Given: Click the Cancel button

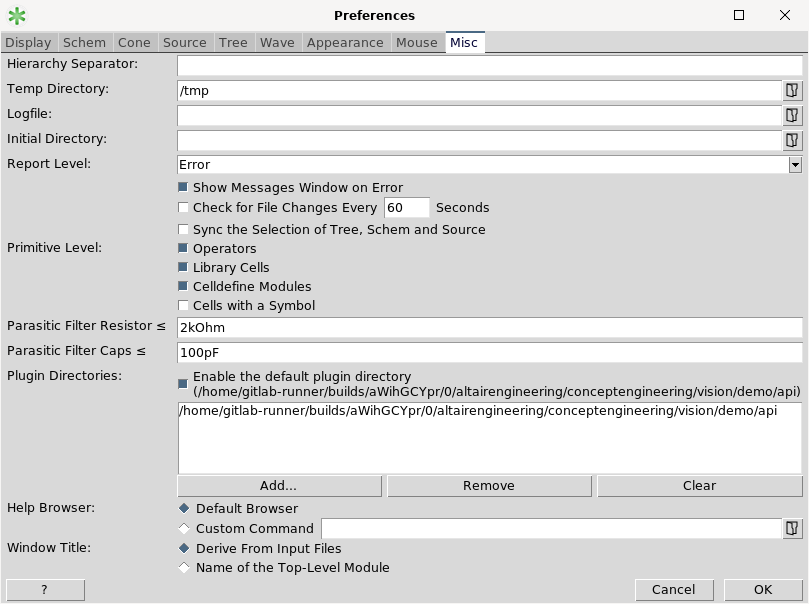Looking at the screenshot, I should (x=674, y=590).
